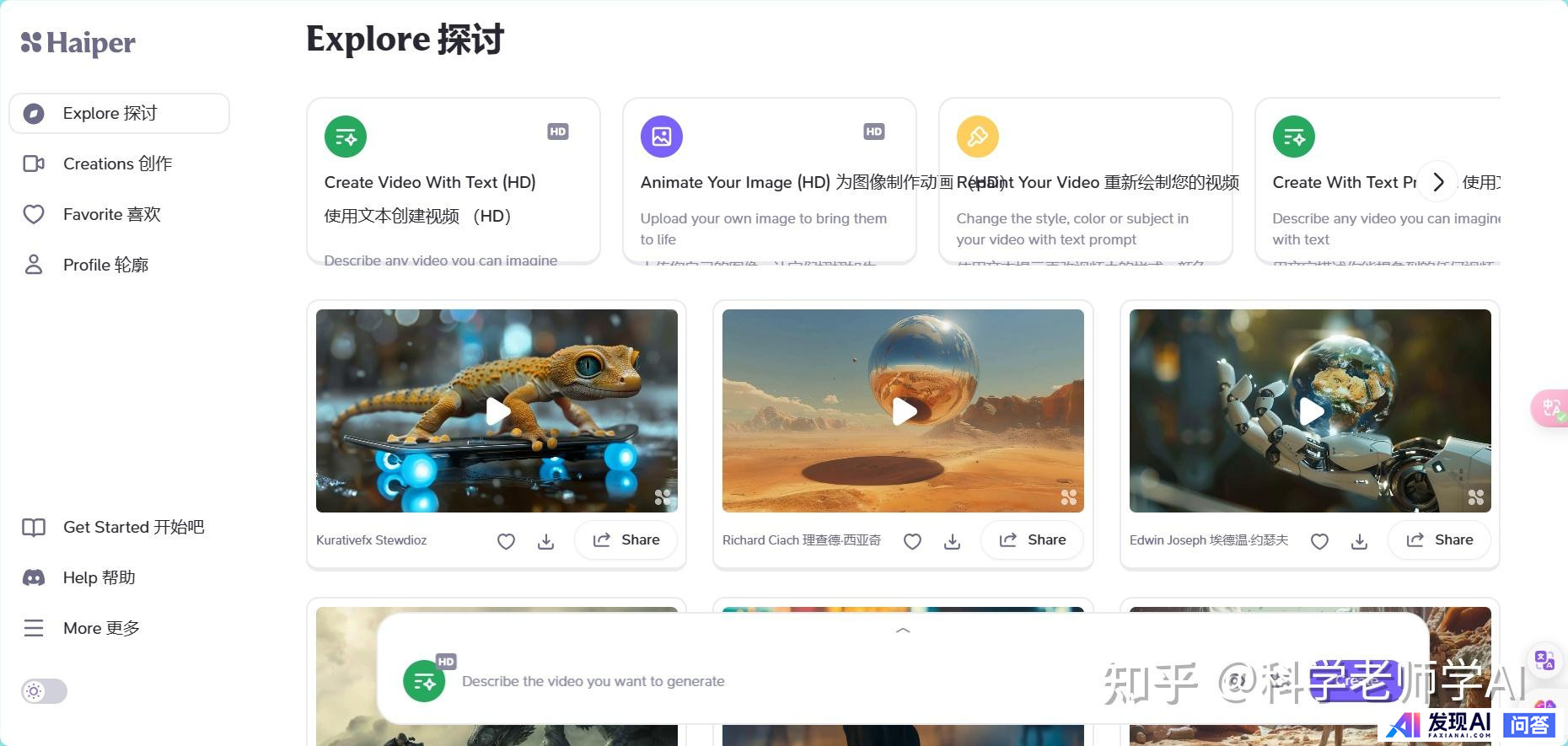Download the Richard Ciach video

click(953, 541)
